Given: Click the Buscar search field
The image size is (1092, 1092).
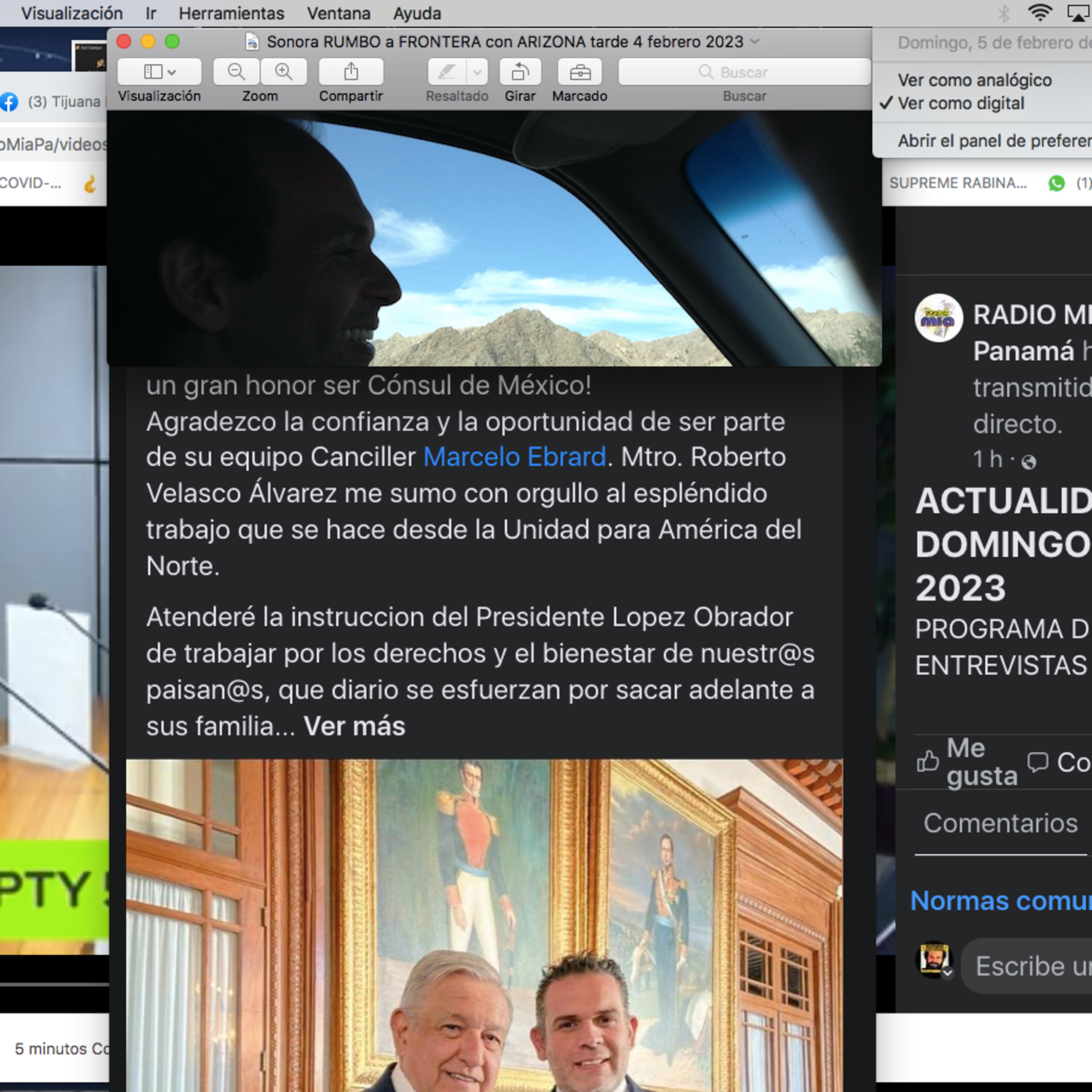Looking at the screenshot, I should pos(744,72).
